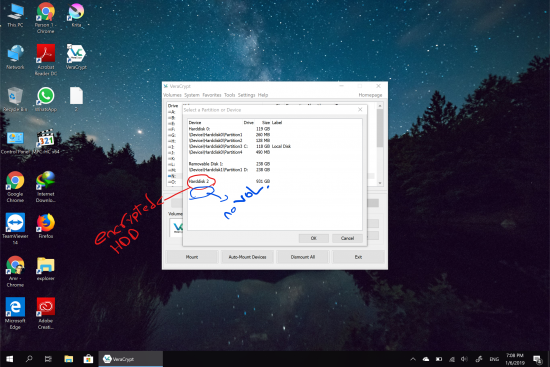Select \Device\Harddisk0\Partition4 490 MB row

(x=275, y=152)
